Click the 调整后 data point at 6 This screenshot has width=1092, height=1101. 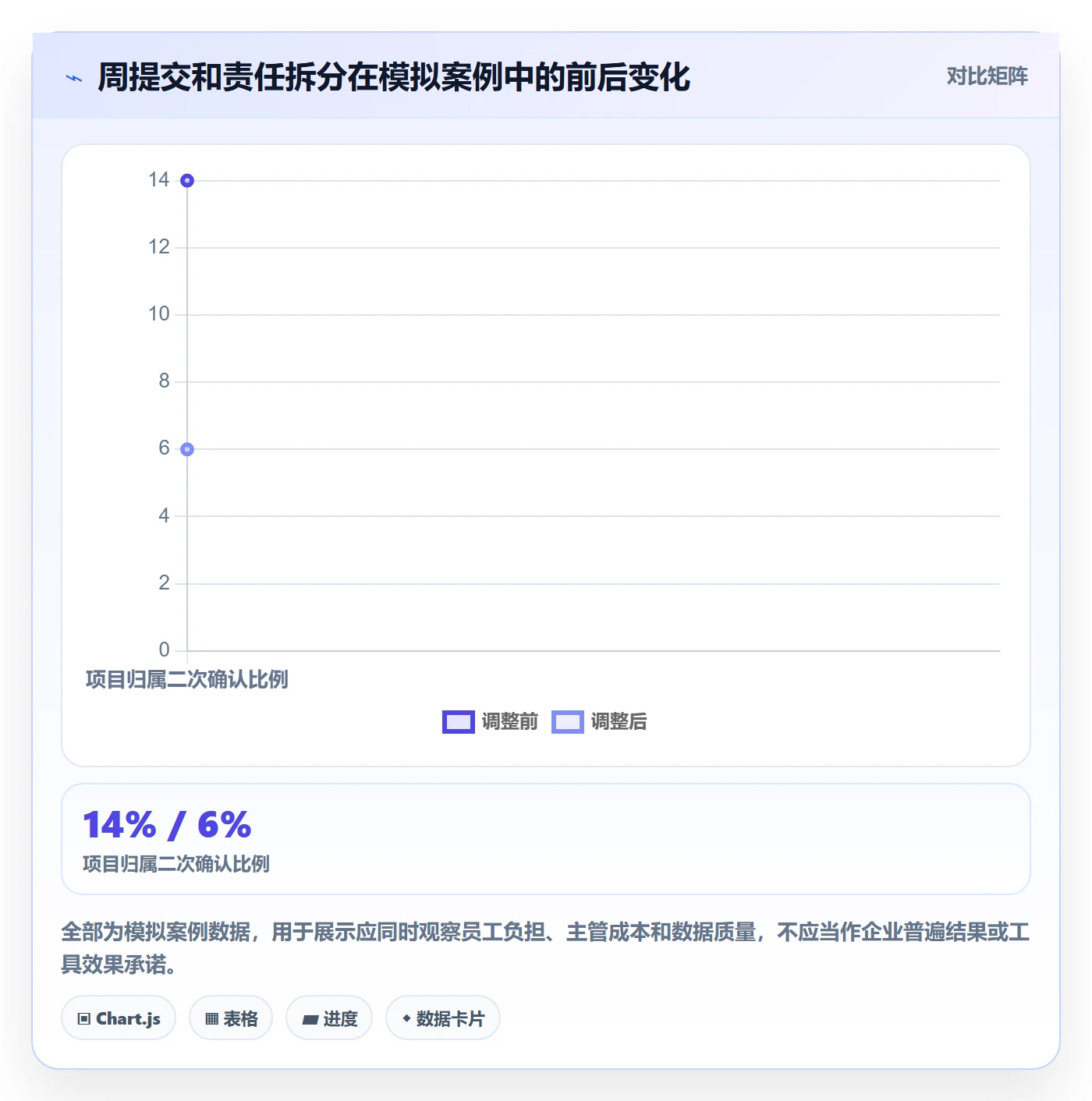pos(187,449)
